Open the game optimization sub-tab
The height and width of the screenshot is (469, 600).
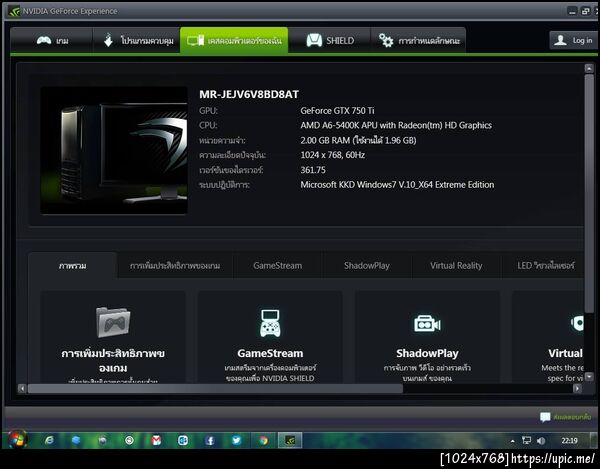tap(175, 265)
